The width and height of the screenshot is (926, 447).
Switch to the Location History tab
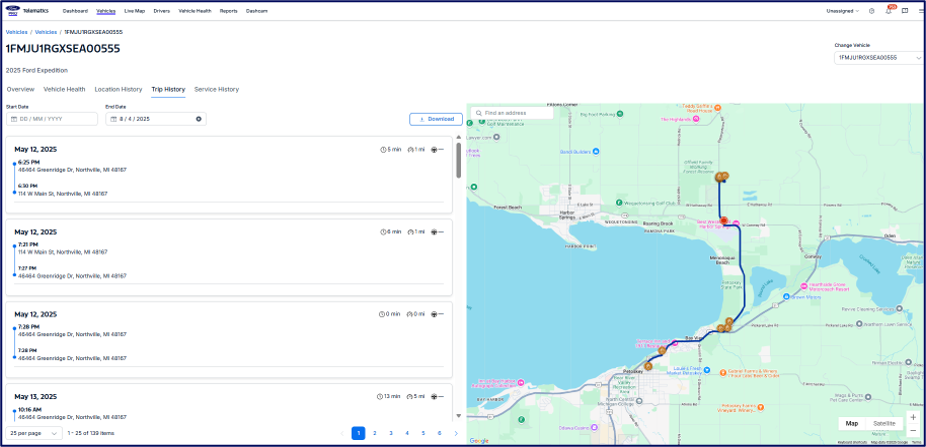(x=118, y=89)
